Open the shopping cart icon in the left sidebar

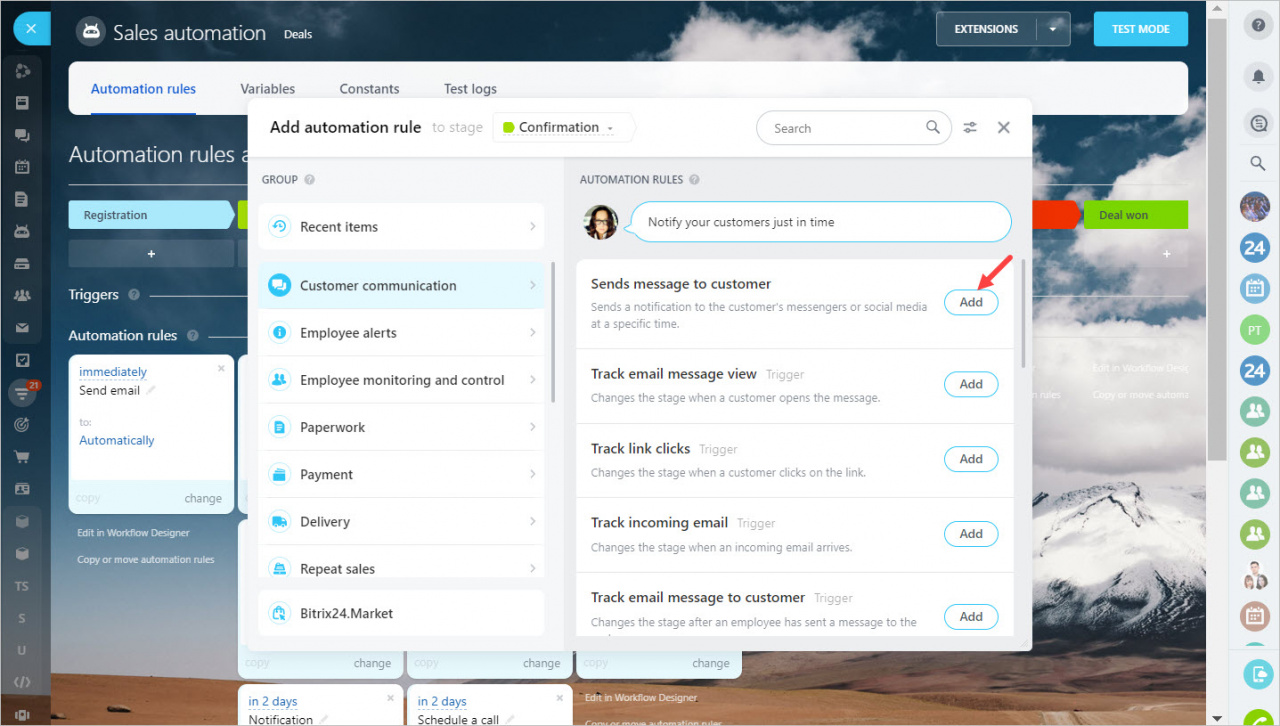(x=22, y=457)
